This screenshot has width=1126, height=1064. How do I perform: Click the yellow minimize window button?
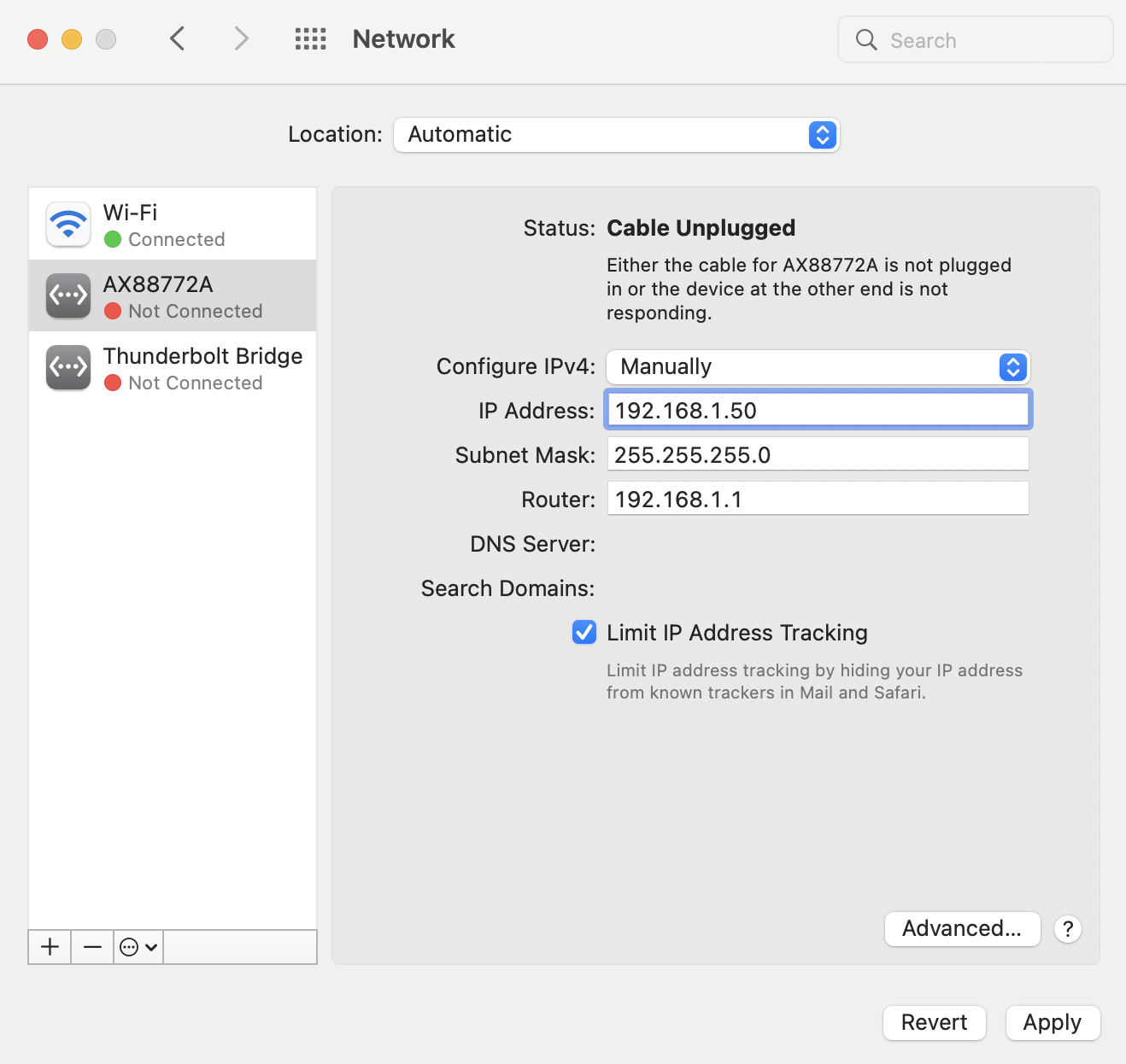tap(72, 39)
